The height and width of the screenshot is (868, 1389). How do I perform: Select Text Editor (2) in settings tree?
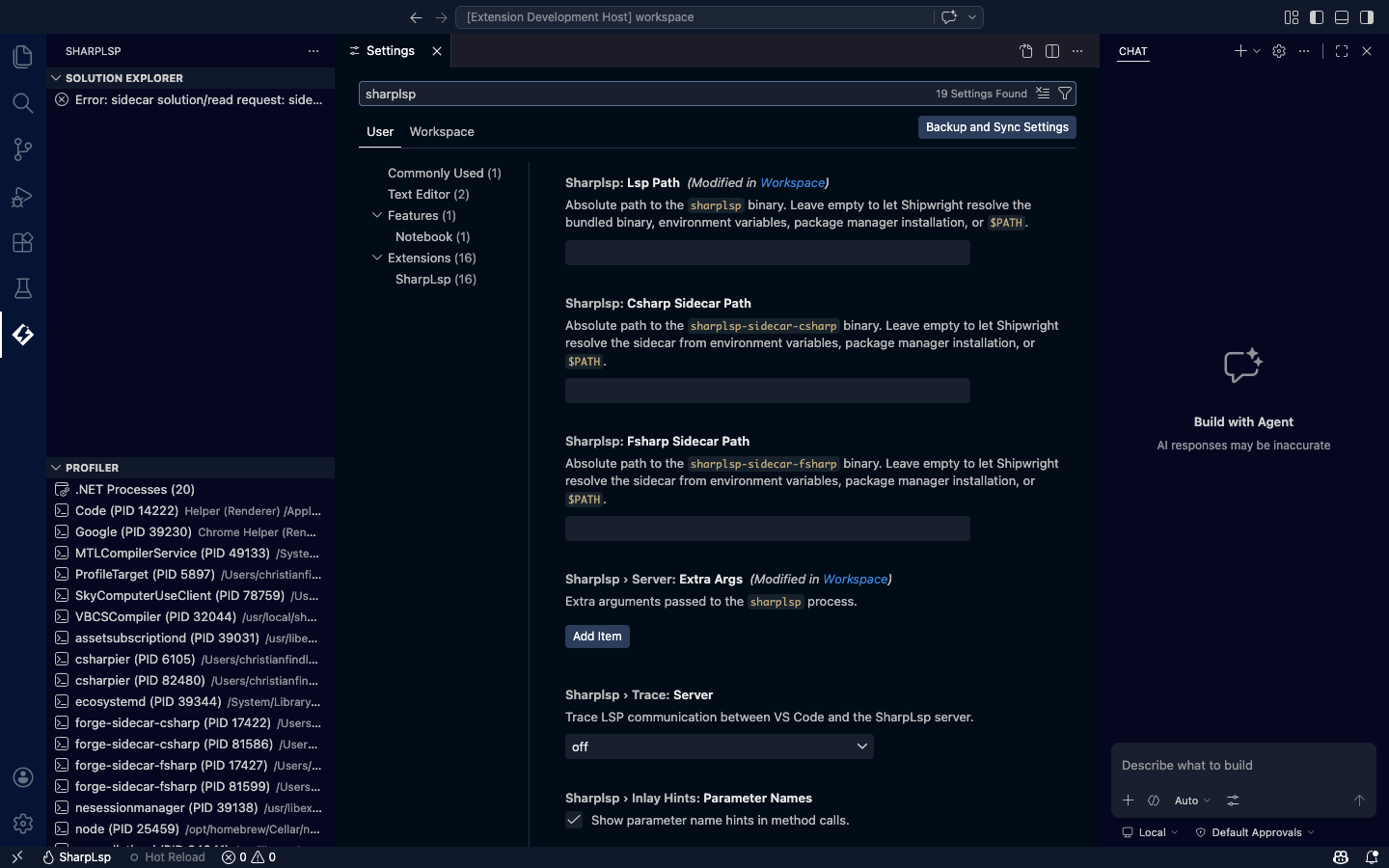tap(428, 194)
